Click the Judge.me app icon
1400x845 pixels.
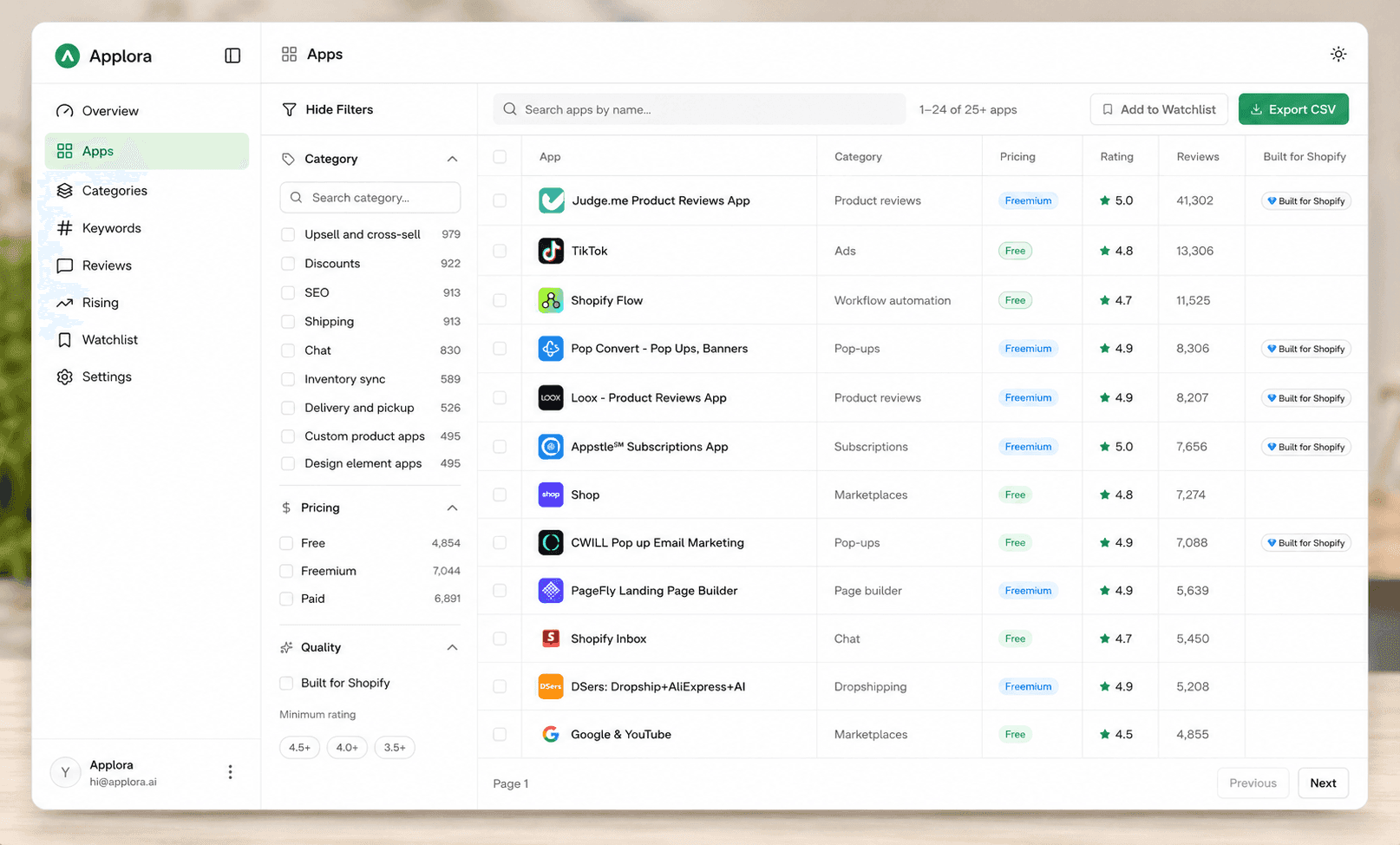[x=551, y=200]
